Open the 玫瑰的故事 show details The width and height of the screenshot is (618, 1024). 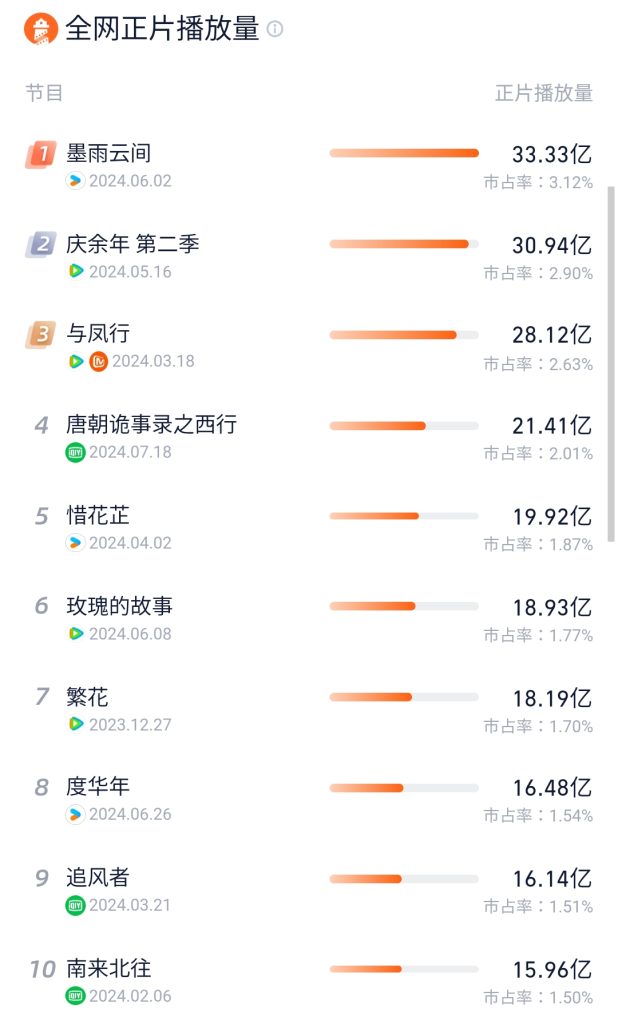[120, 606]
